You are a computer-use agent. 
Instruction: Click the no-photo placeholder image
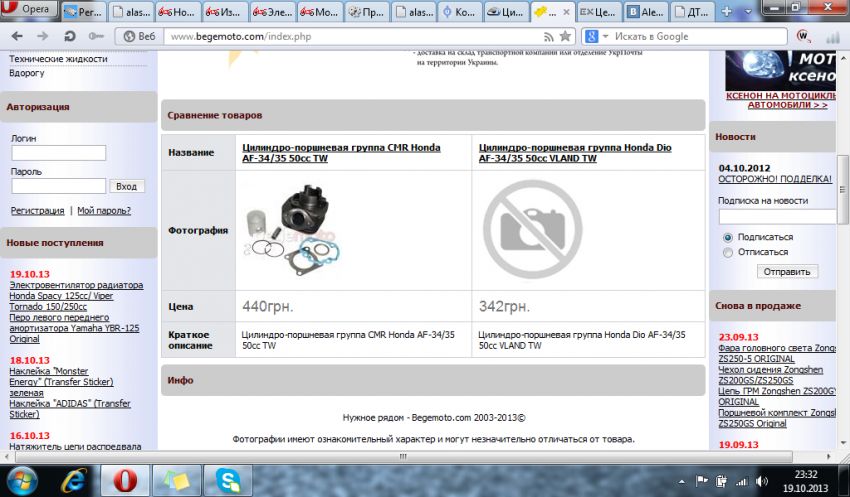532,229
